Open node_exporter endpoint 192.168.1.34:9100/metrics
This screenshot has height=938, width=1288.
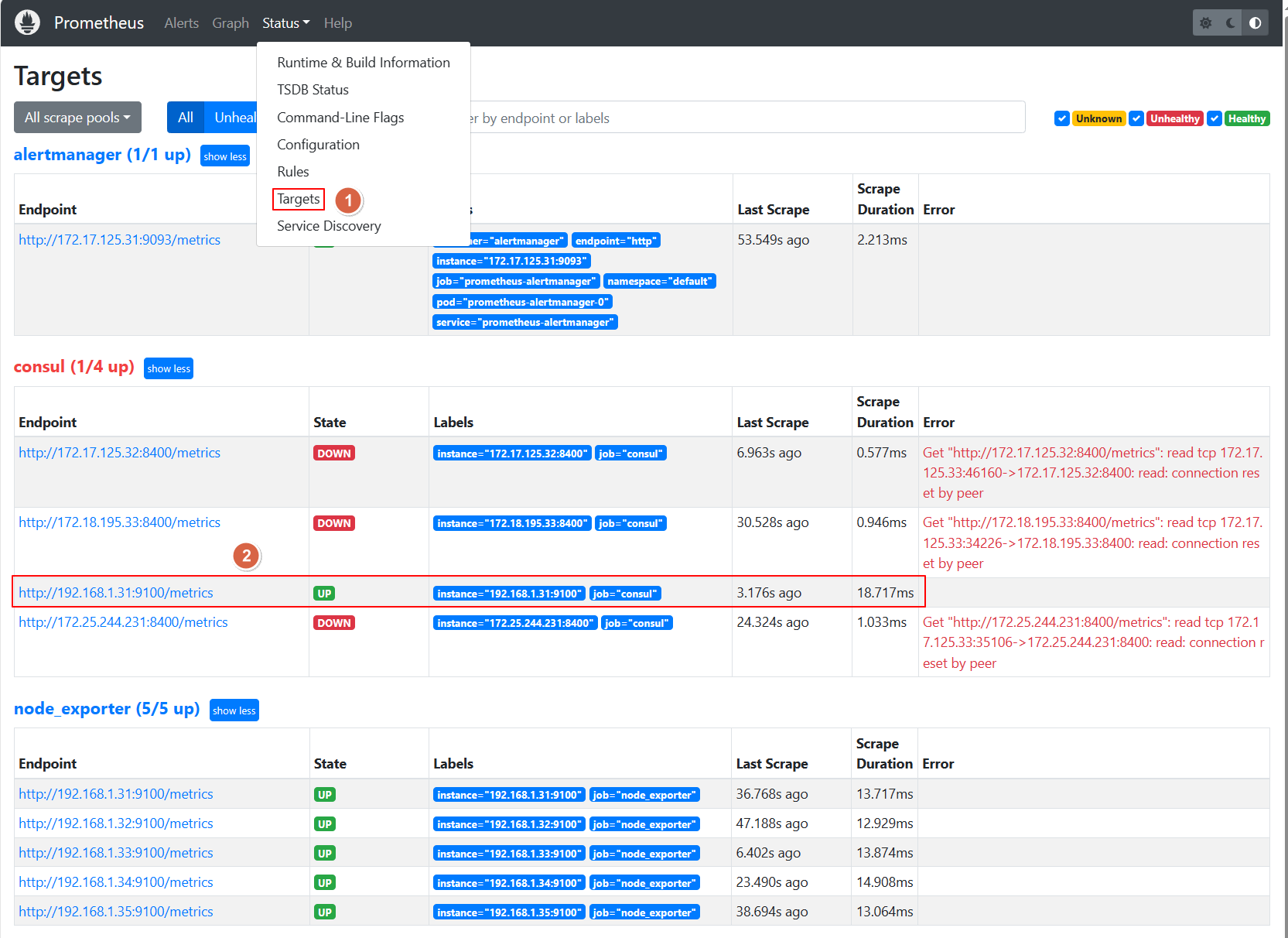pos(116,882)
